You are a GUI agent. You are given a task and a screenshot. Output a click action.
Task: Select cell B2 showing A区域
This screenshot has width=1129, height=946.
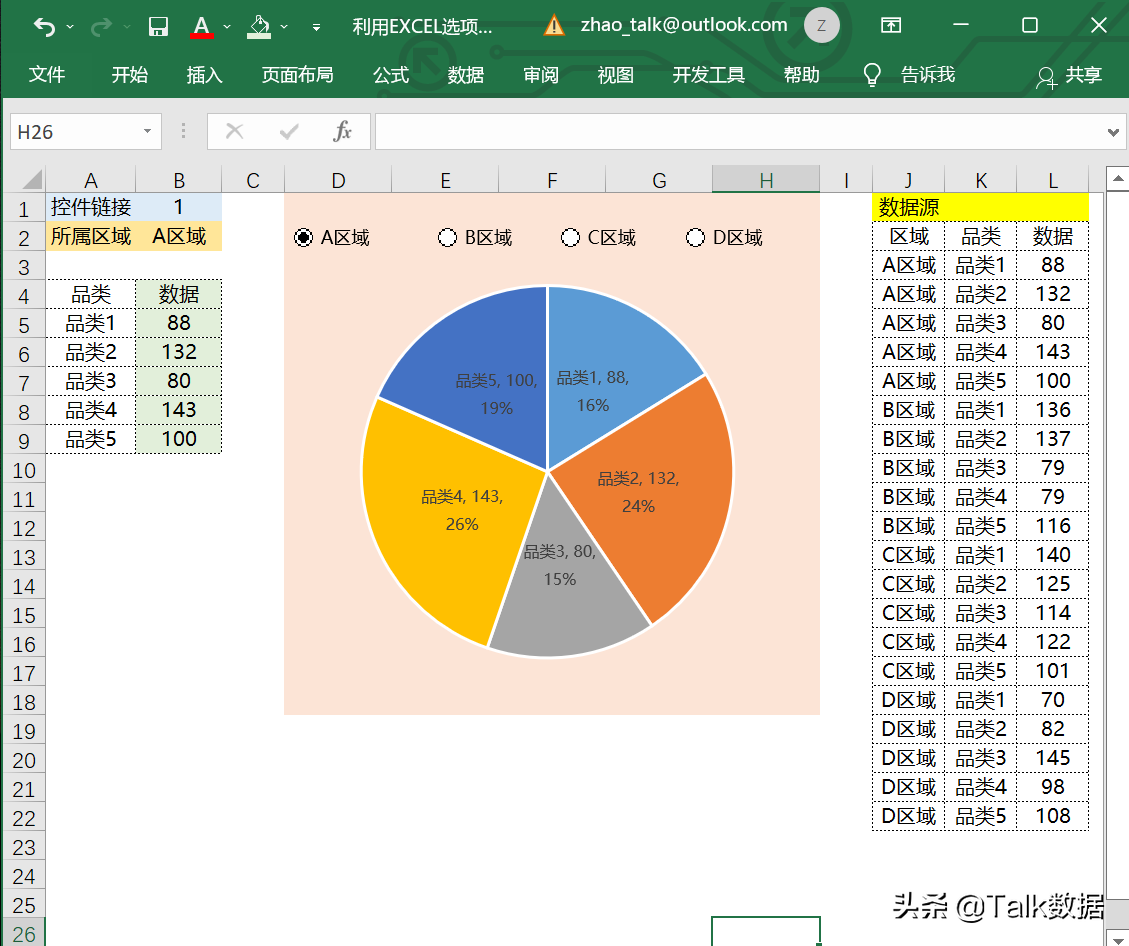179,236
